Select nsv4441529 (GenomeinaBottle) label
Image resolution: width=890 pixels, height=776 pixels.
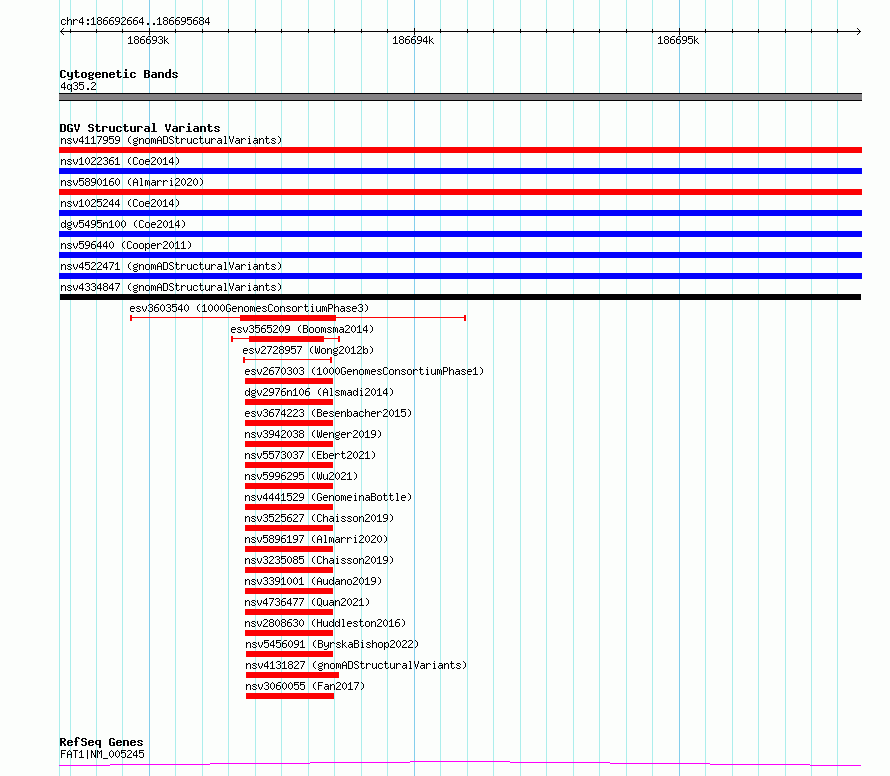(328, 497)
